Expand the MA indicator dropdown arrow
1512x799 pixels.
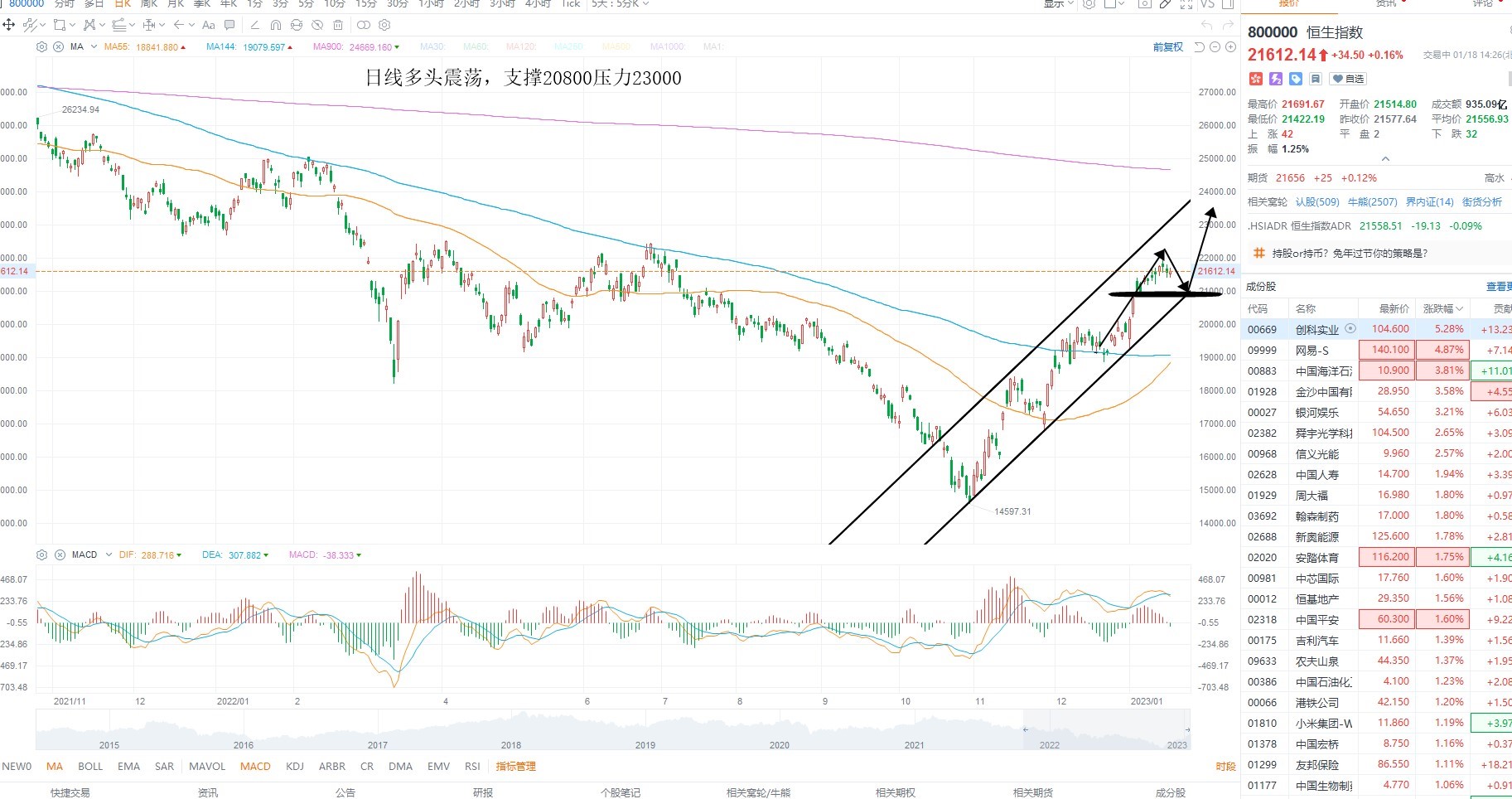(x=94, y=47)
